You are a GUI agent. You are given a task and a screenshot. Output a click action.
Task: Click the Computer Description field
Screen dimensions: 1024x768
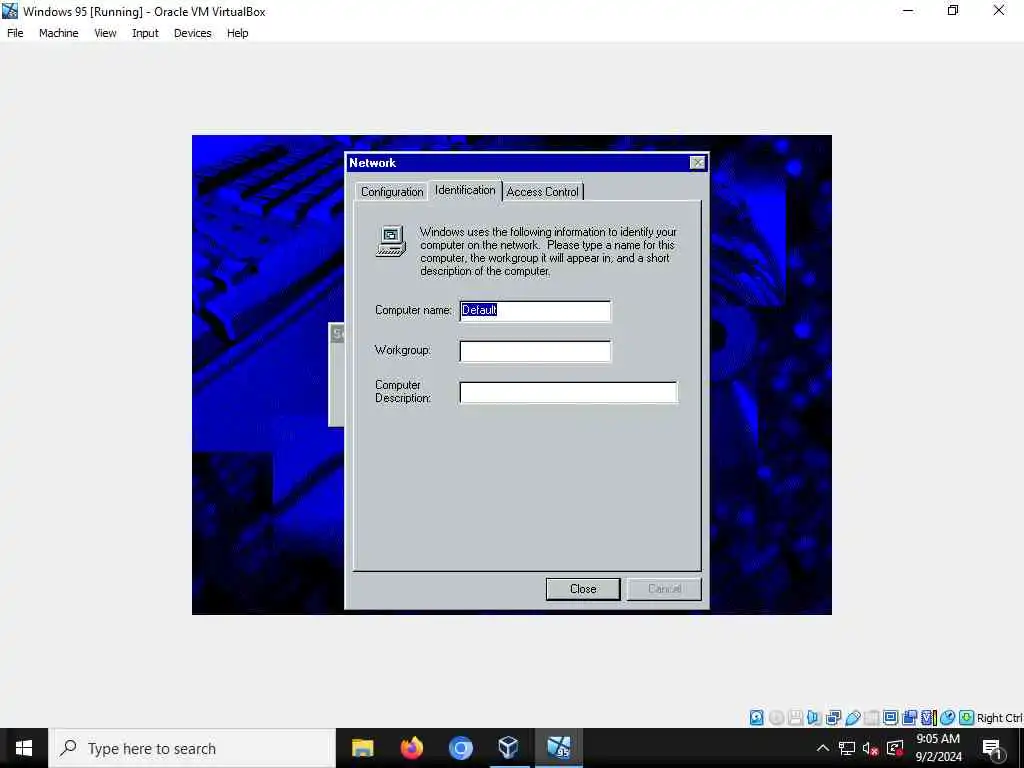[569, 392]
